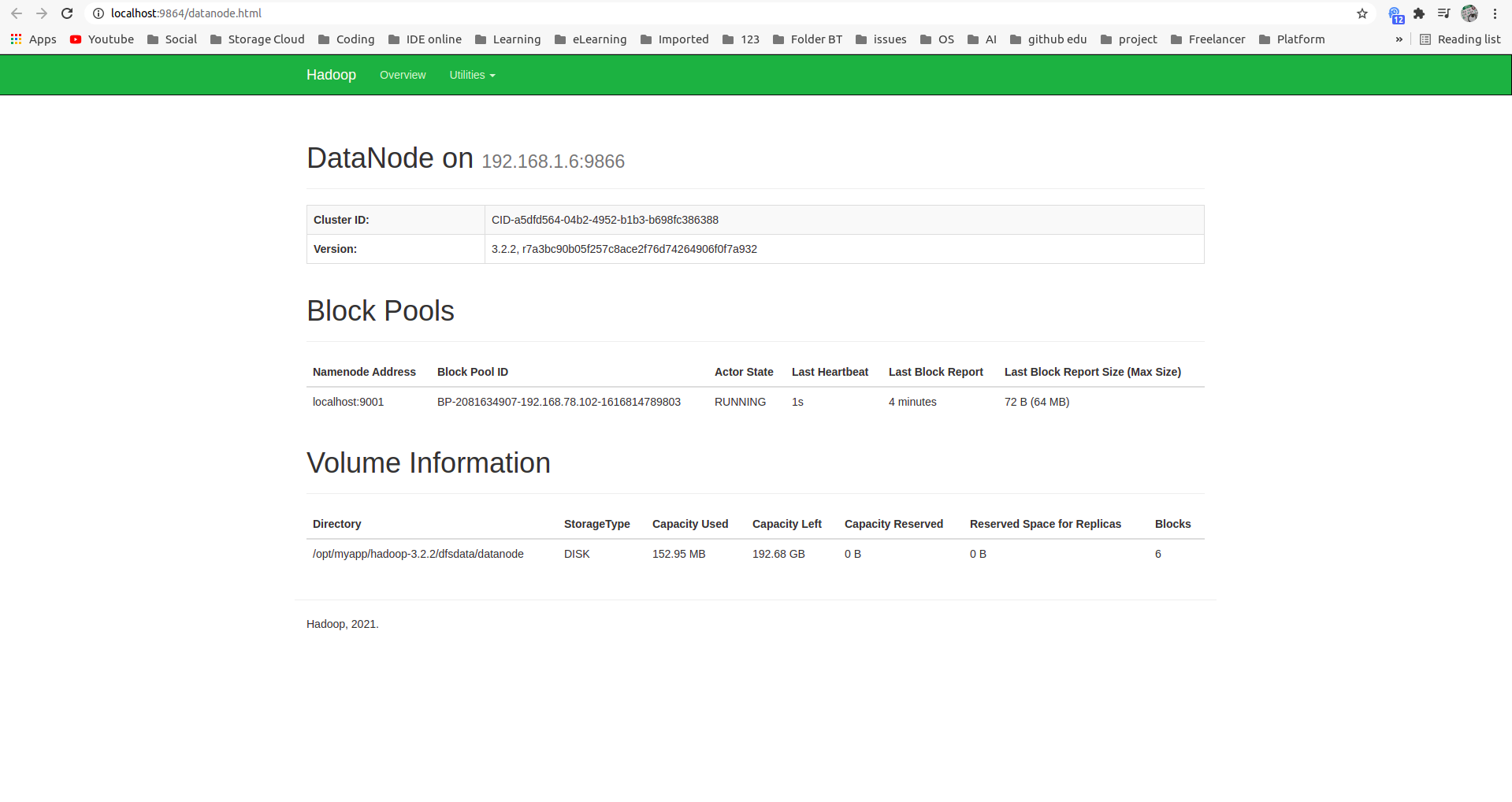Open the Youtube bookmark
The image size is (1512, 802).
102,39
